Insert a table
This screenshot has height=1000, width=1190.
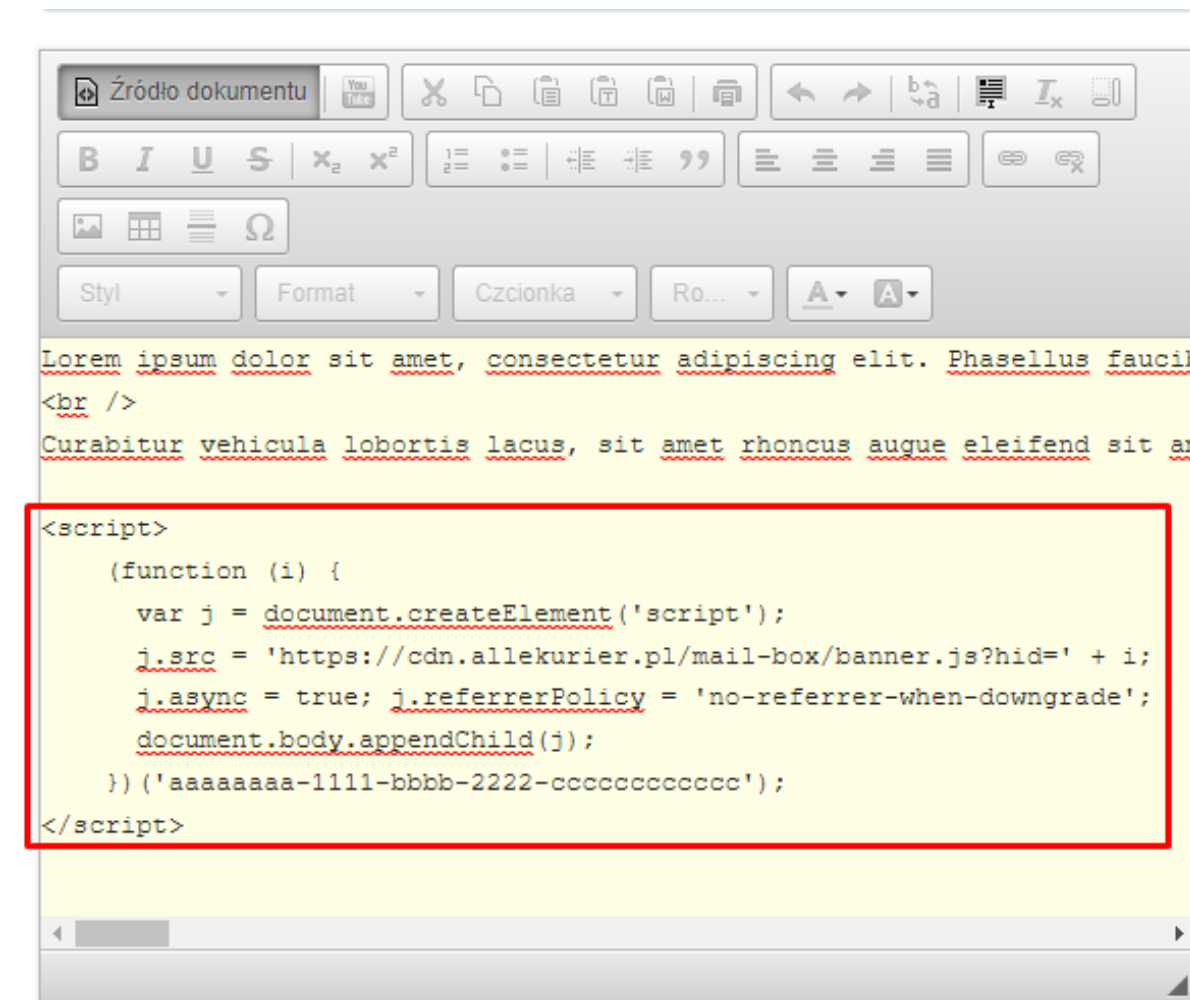(x=144, y=226)
